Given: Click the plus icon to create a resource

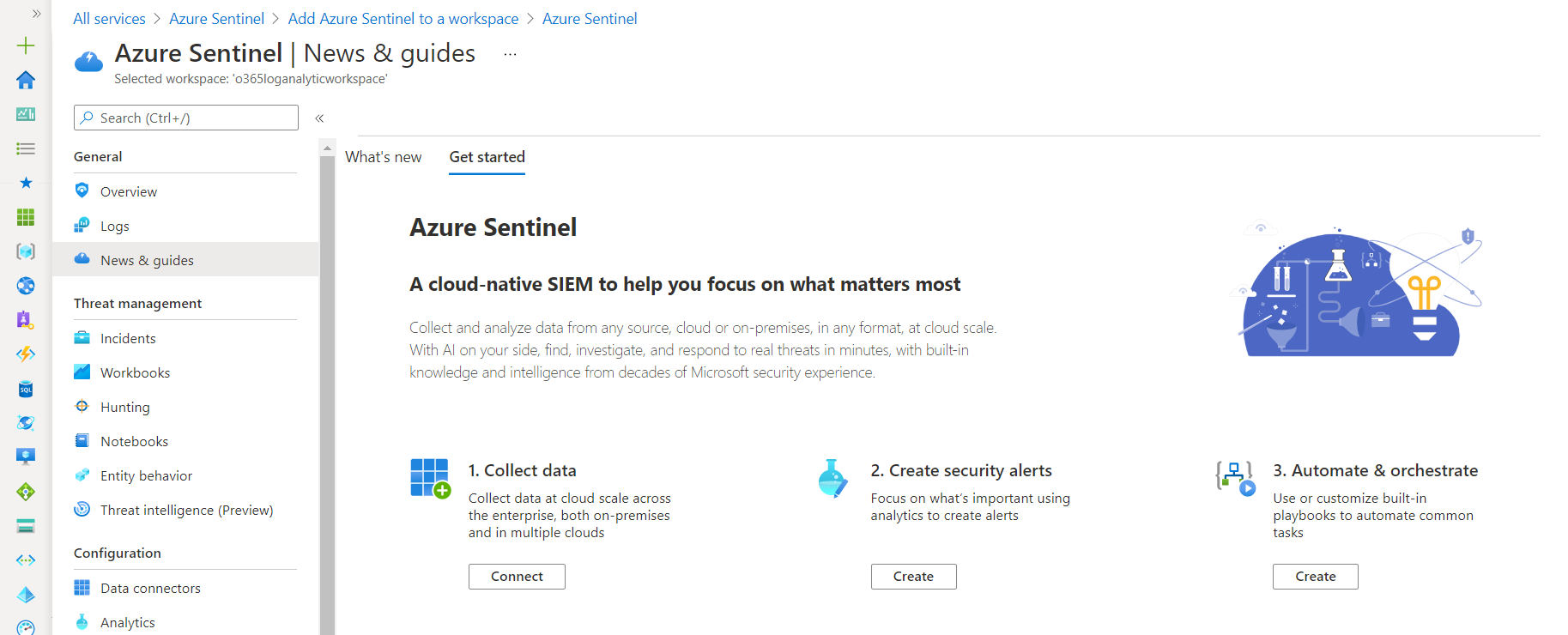Looking at the screenshot, I should [26, 45].
